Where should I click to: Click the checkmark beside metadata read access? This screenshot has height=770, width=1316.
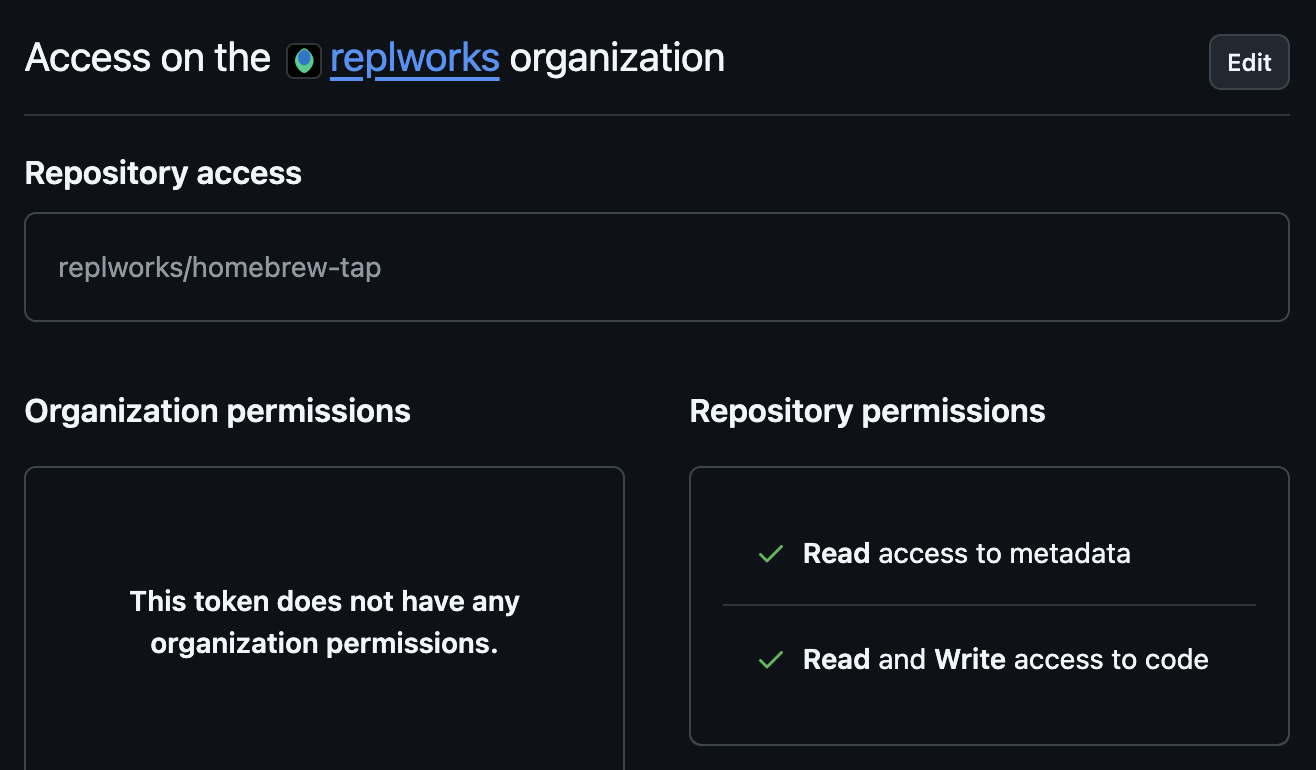[x=770, y=554]
